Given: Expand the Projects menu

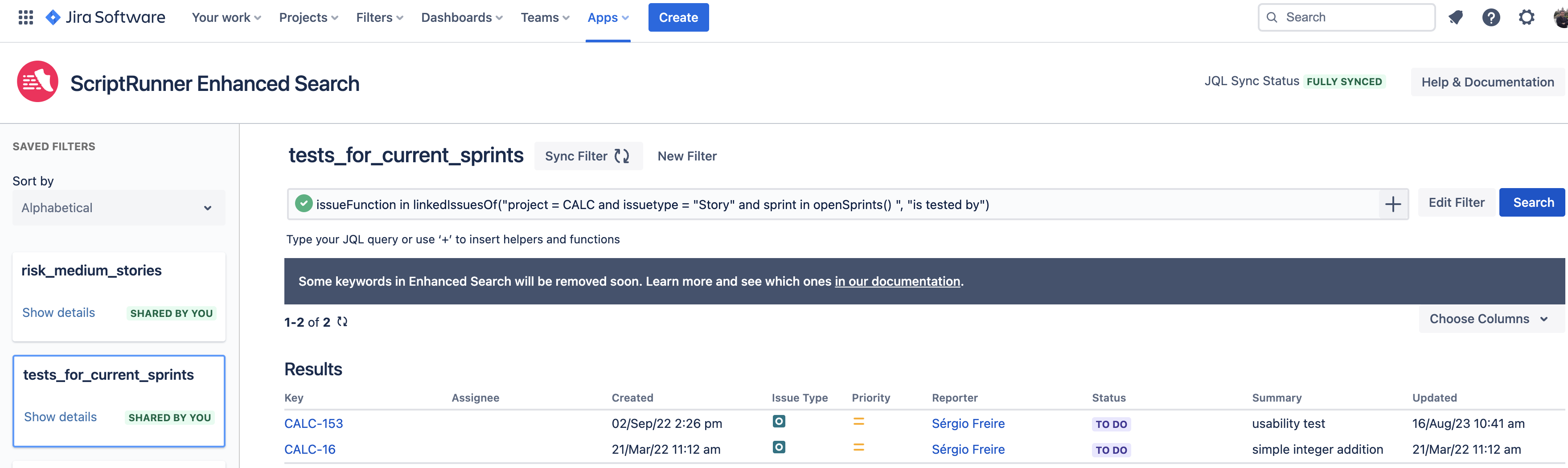Looking at the screenshot, I should pyautogui.click(x=308, y=18).
